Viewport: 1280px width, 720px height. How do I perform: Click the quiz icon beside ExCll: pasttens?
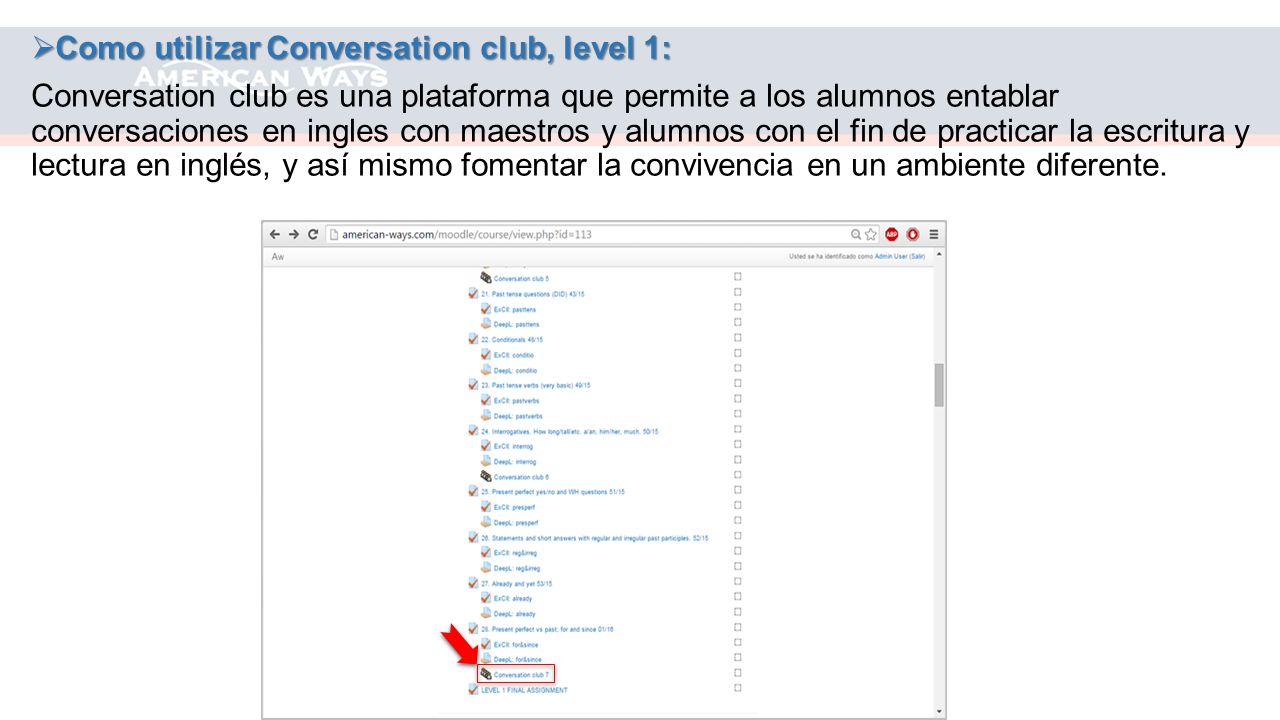[486, 309]
